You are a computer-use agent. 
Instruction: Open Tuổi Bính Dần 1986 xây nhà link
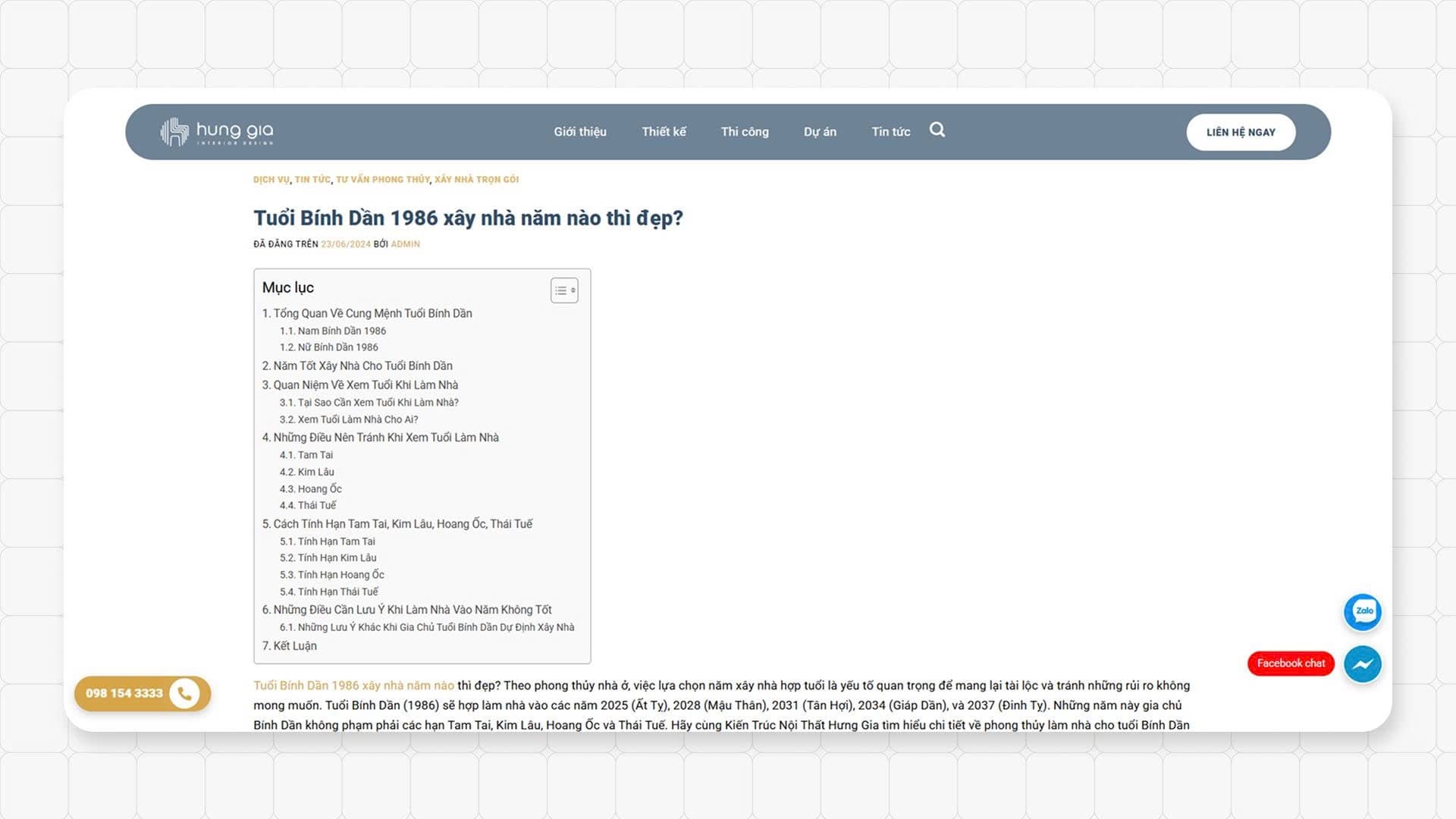pos(353,686)
